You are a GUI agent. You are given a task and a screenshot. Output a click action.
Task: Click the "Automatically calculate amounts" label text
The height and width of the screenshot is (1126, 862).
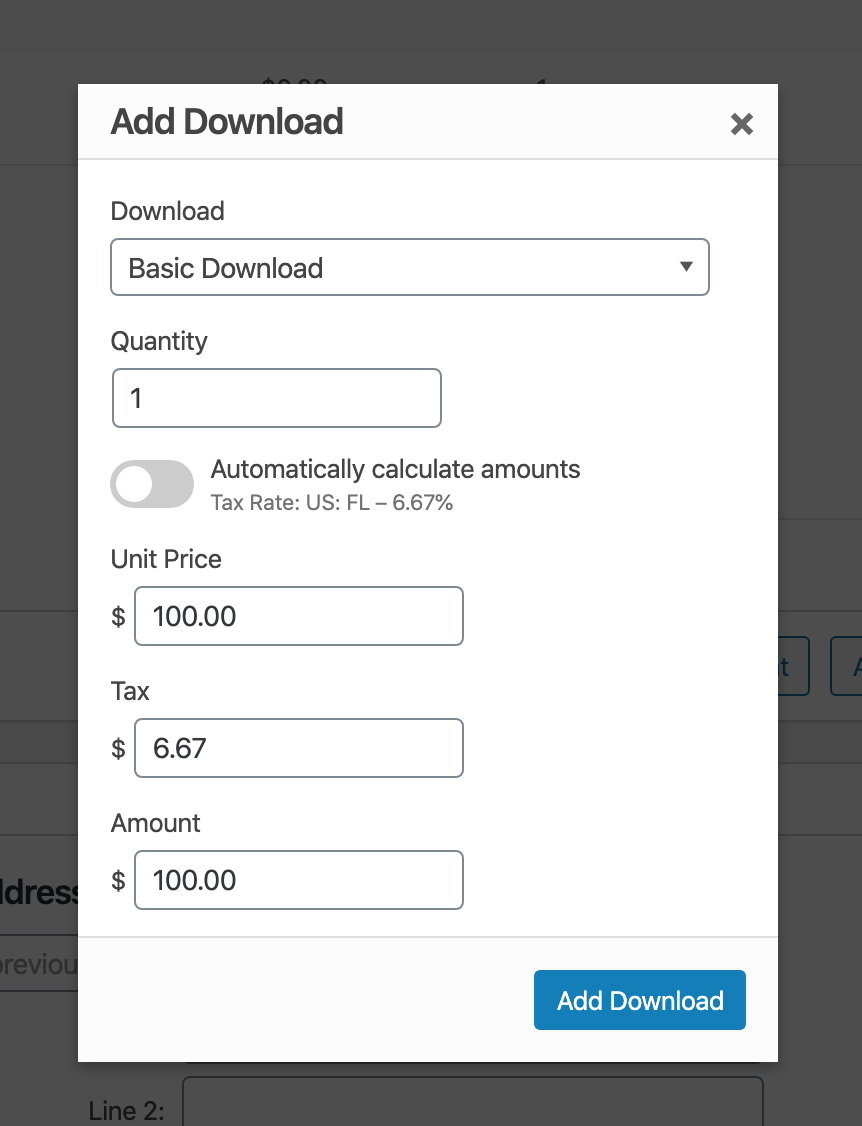tap(395, 469)
